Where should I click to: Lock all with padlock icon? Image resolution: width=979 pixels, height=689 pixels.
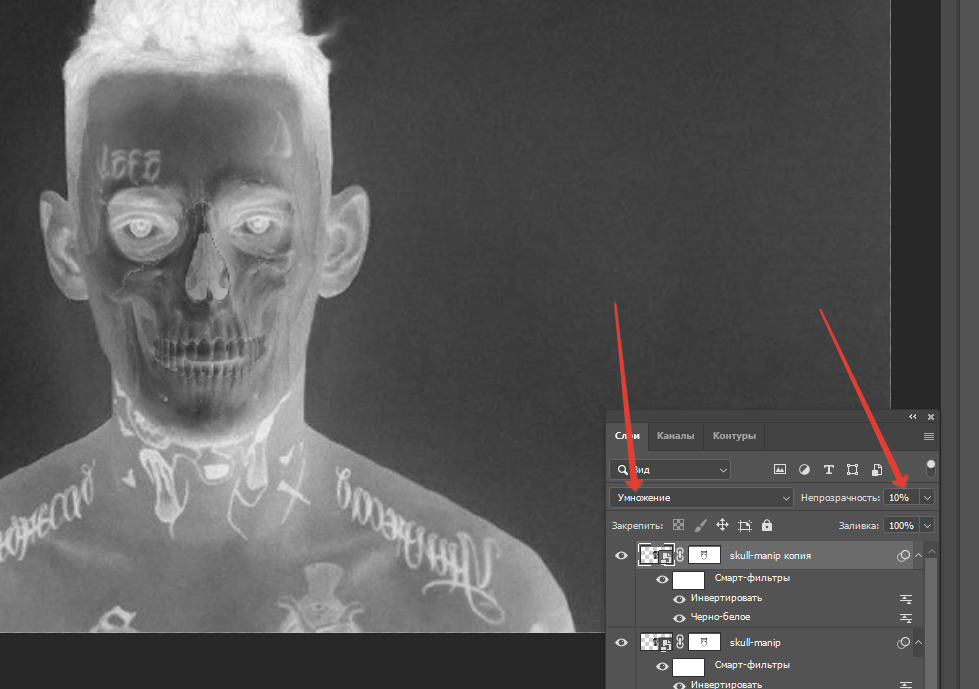tap(767, 525)
